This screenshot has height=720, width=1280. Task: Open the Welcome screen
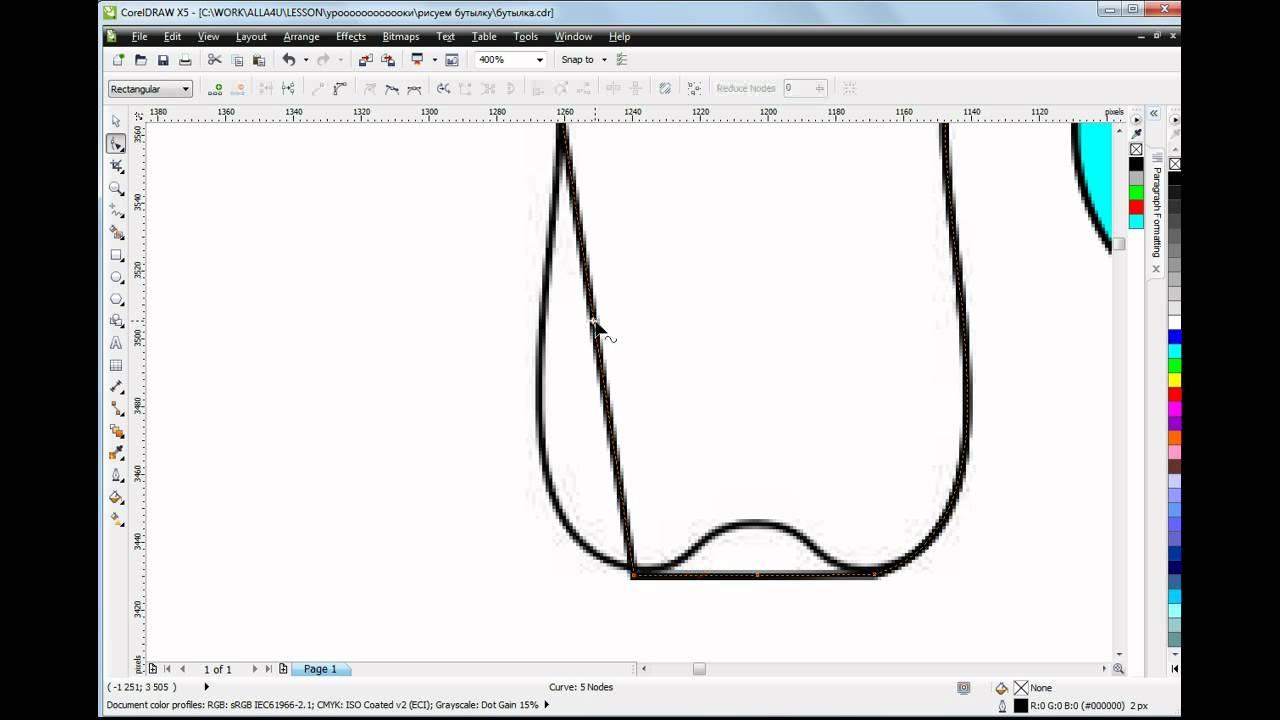452,60
